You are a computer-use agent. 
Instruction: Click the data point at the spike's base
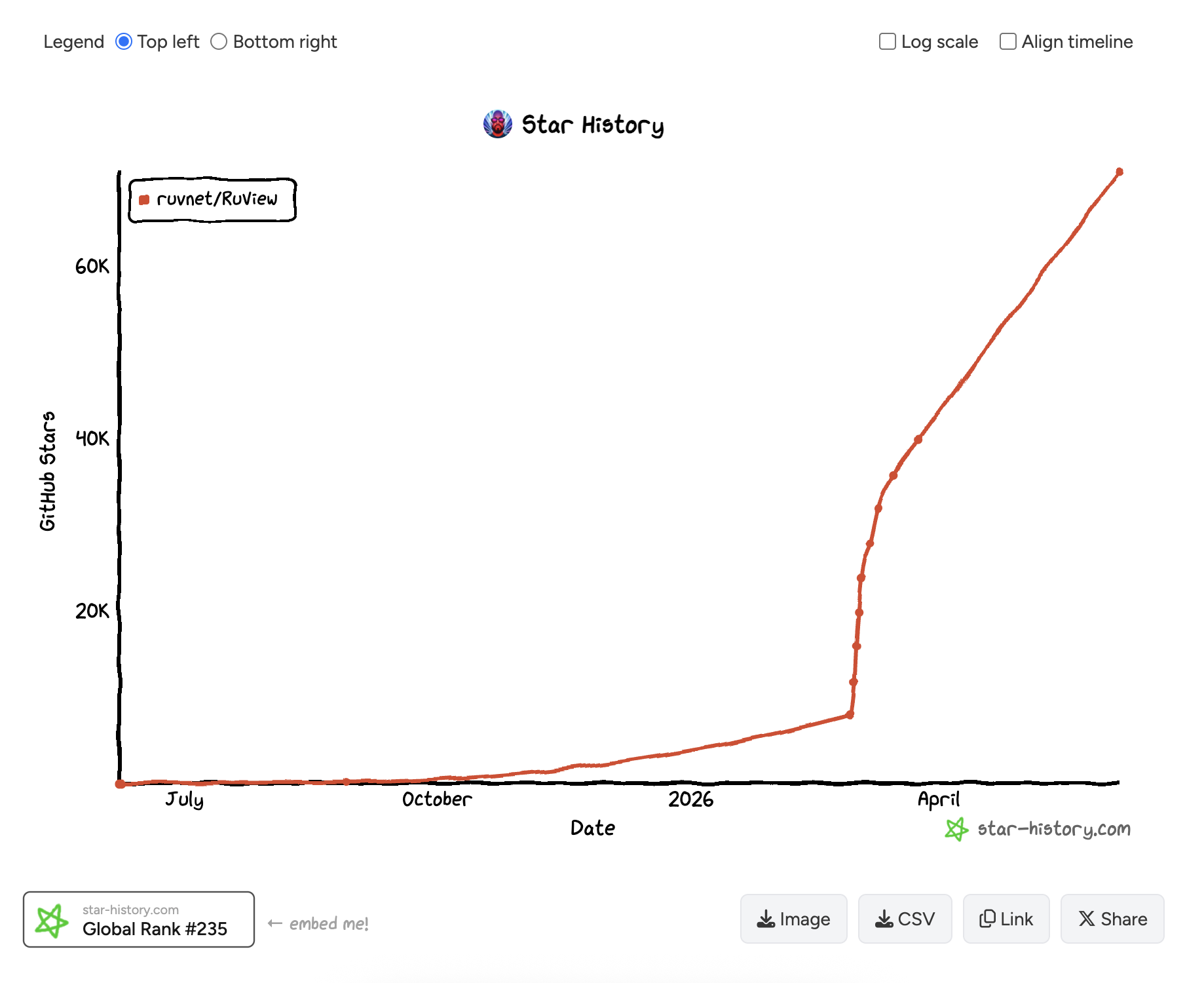(x=850, y=715)
